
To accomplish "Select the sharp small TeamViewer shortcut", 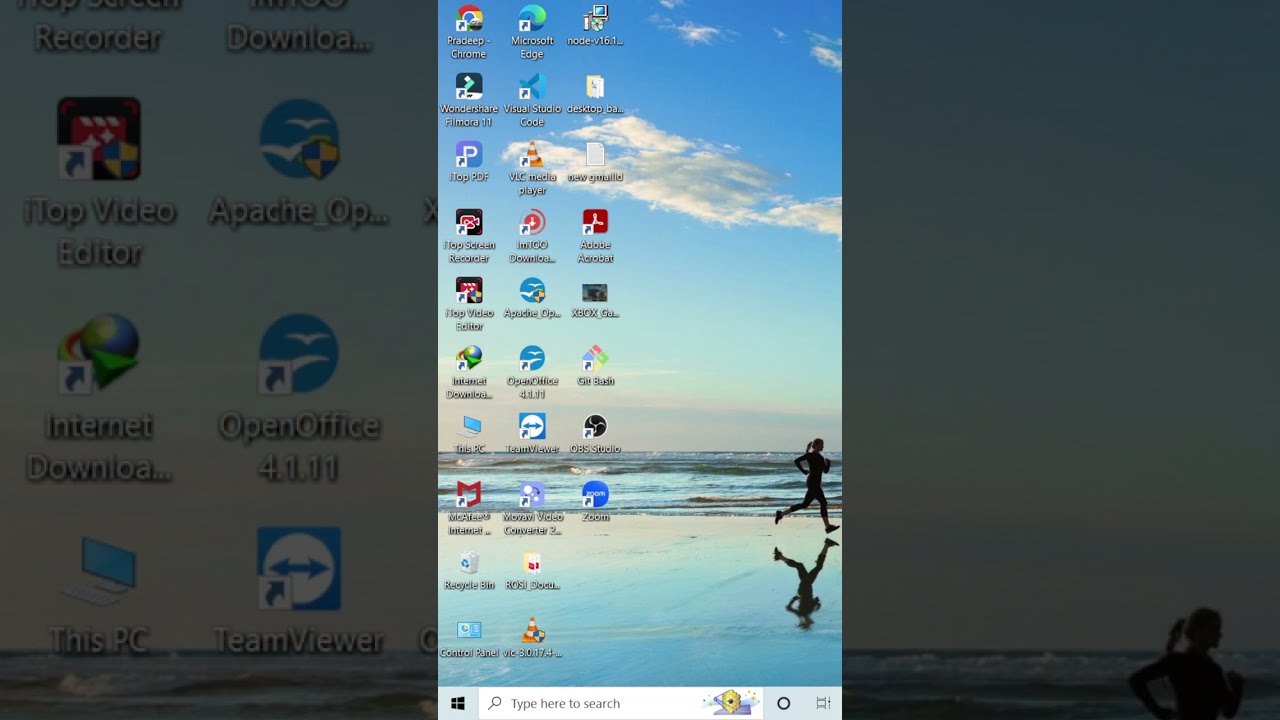I will tap(532, 433).
